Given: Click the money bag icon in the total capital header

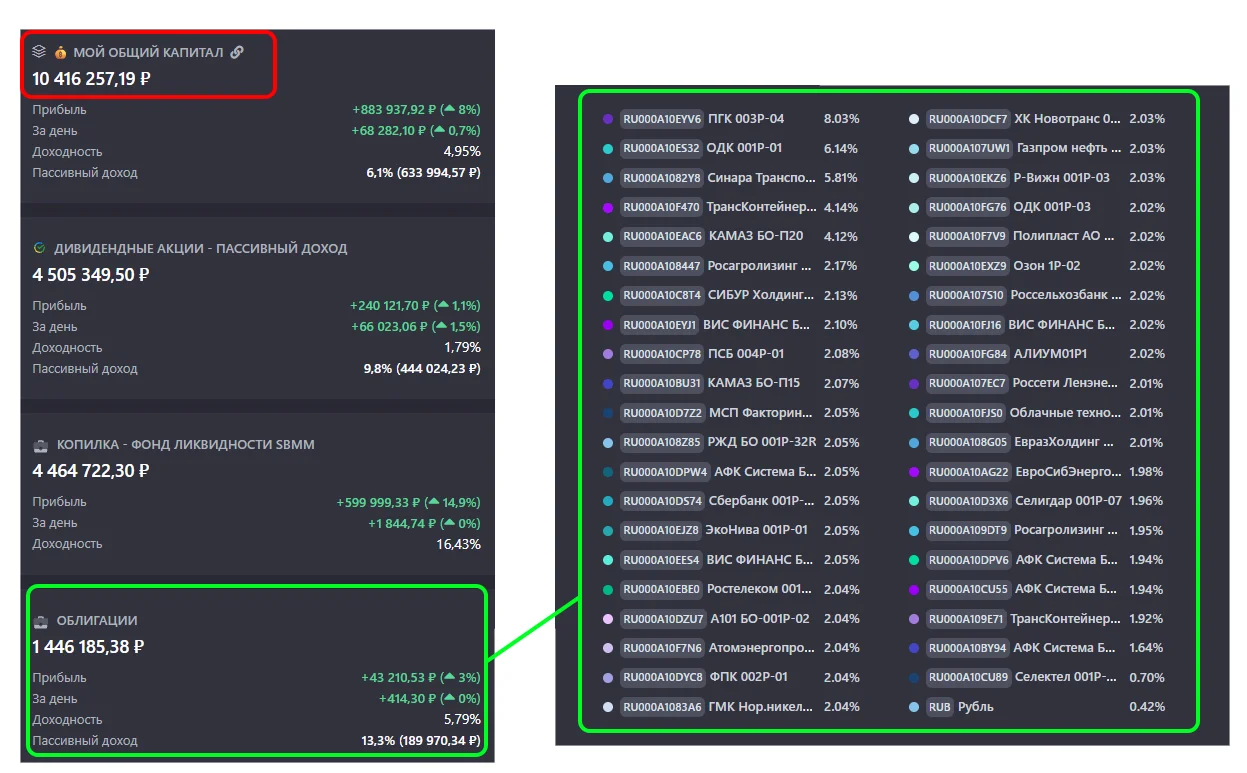Looking at the screenshot, I should [60, 52].
